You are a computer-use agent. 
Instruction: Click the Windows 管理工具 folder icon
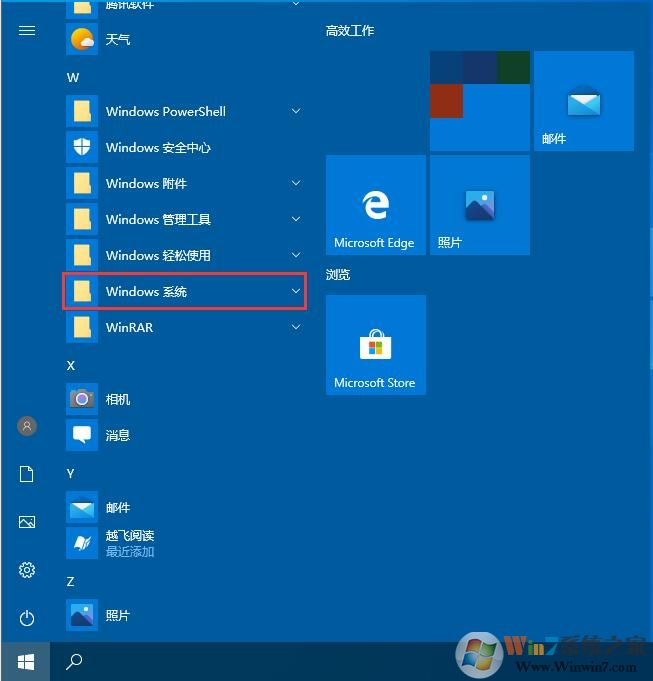pyautogui.click(x=82, y=219)
